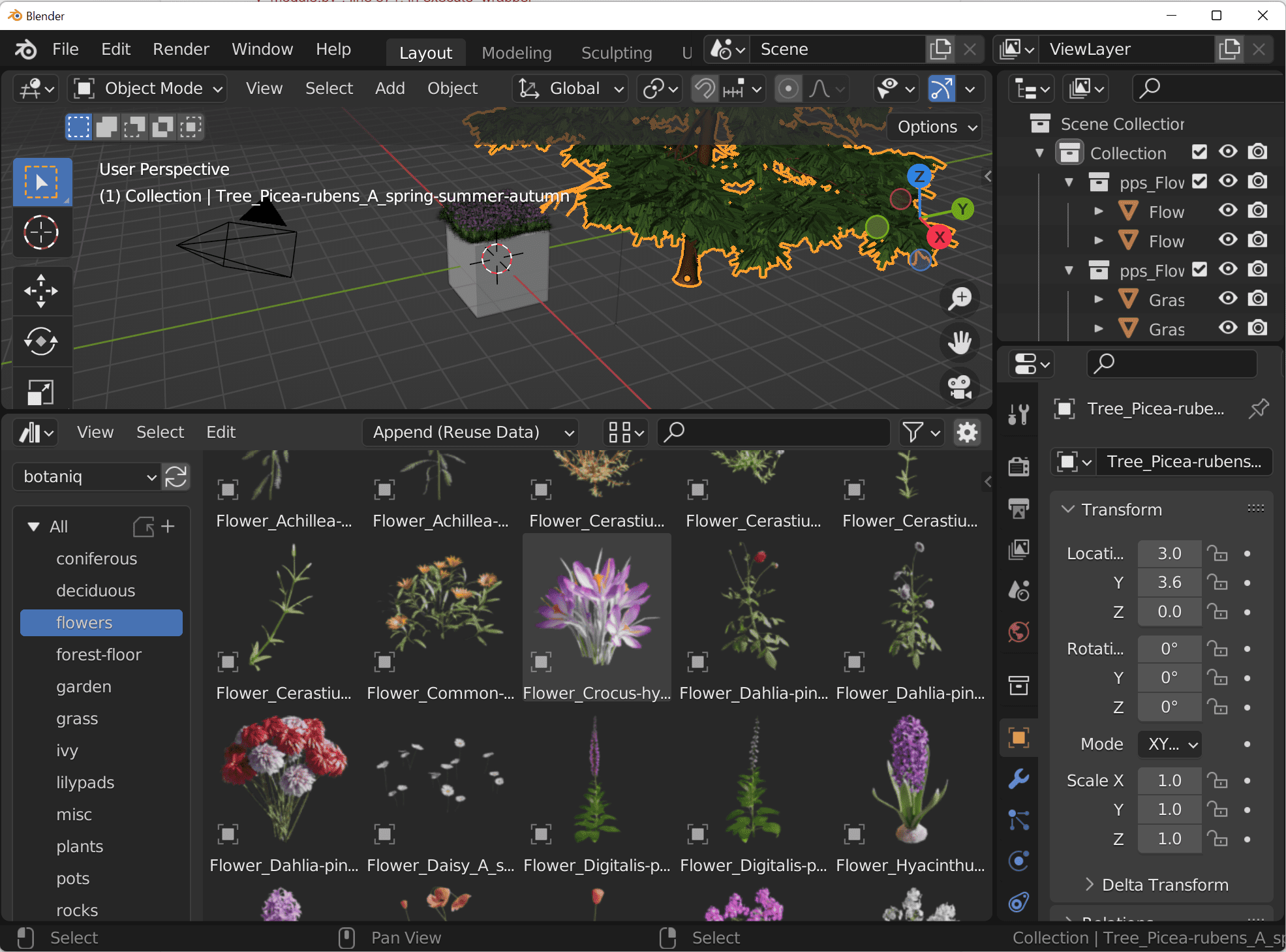
Task: Click the pan view hand icon
Action: pos(960,342)
